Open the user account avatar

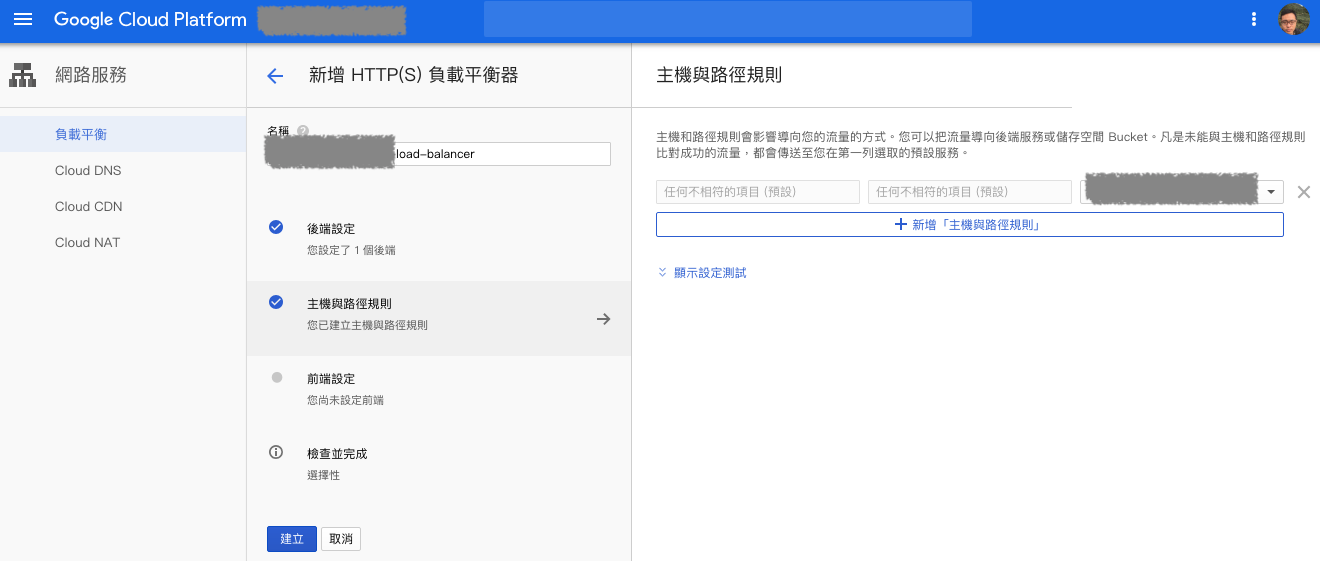(1293, 20)
